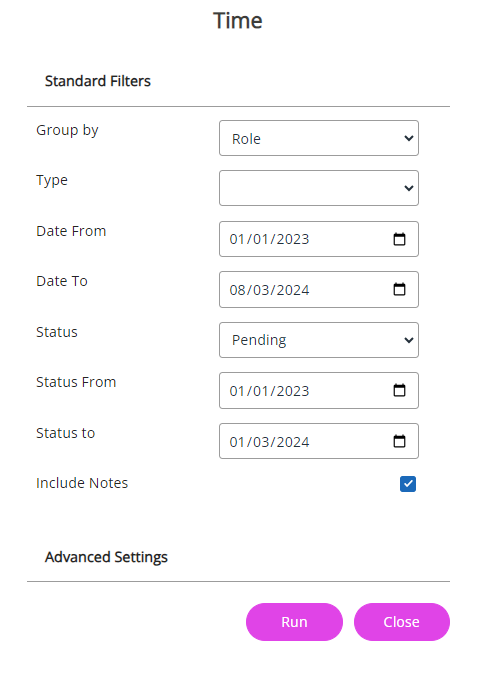Viewport: 481px width, 675px height.
Task: Expand the empty Type dropdown
Action: click(319, 188)
